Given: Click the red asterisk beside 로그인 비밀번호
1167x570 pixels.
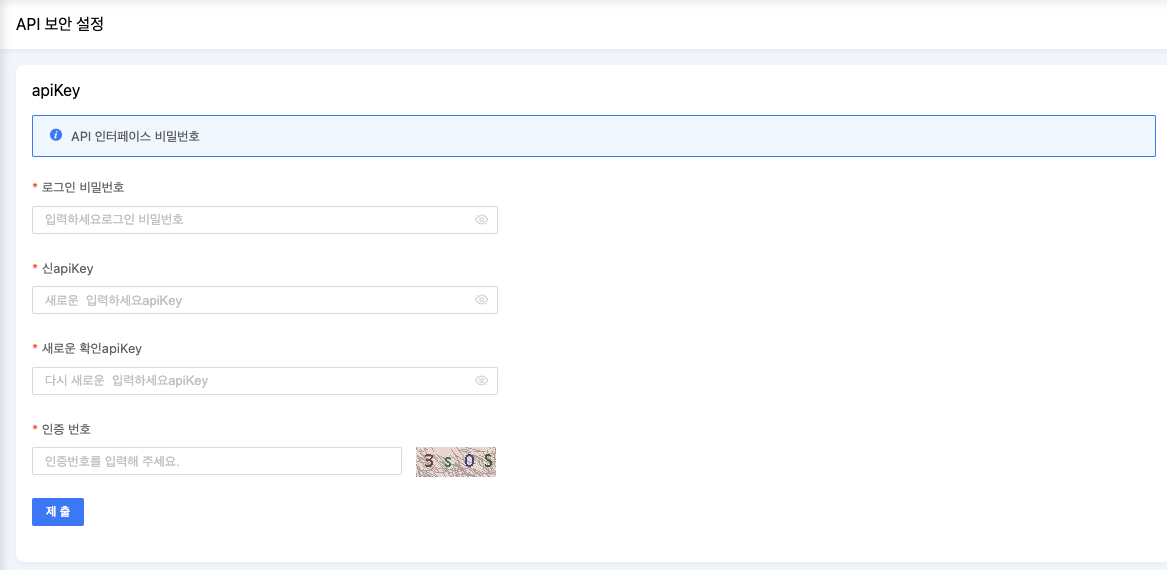Looking at the screenshot, I should click(35, 188).
